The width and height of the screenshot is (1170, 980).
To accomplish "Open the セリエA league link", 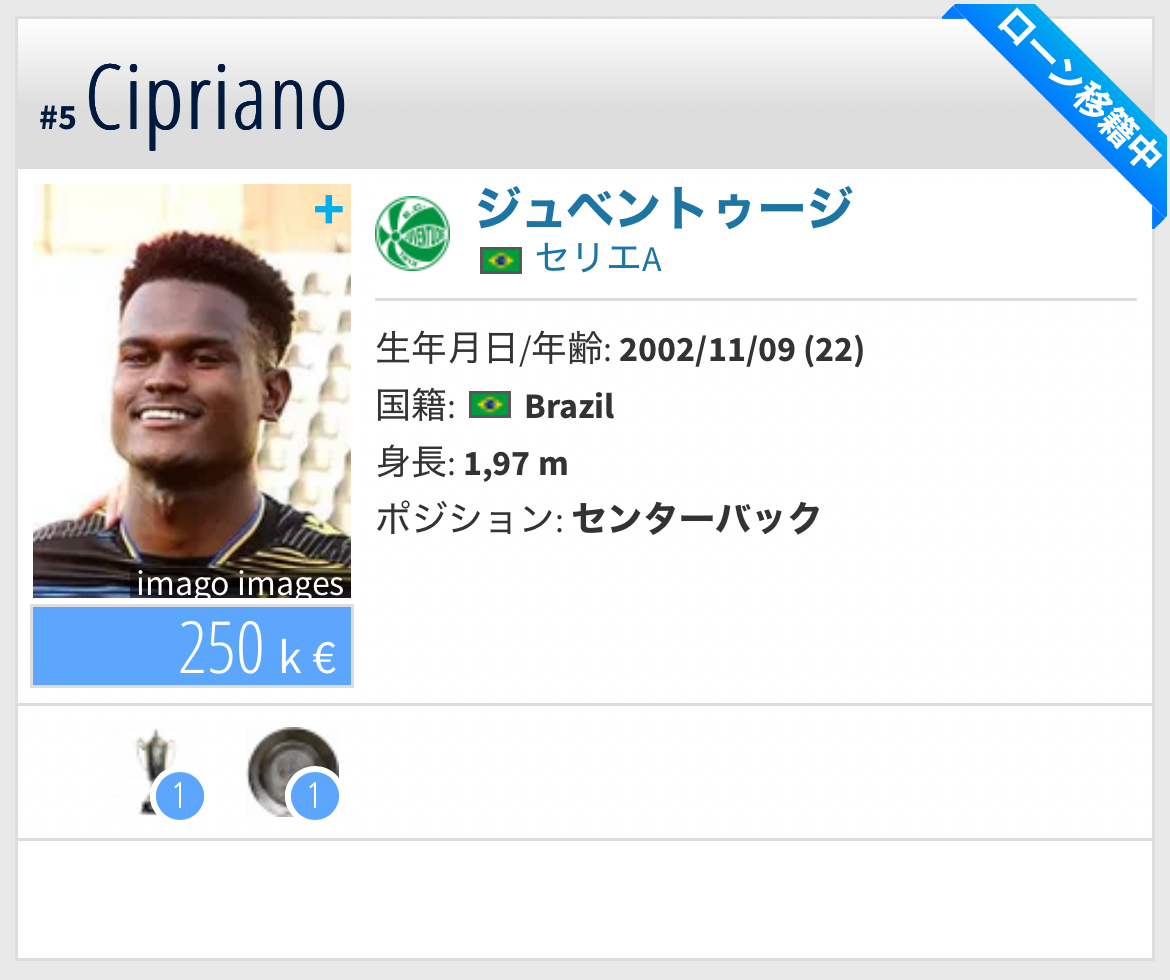I will point(598,259).
